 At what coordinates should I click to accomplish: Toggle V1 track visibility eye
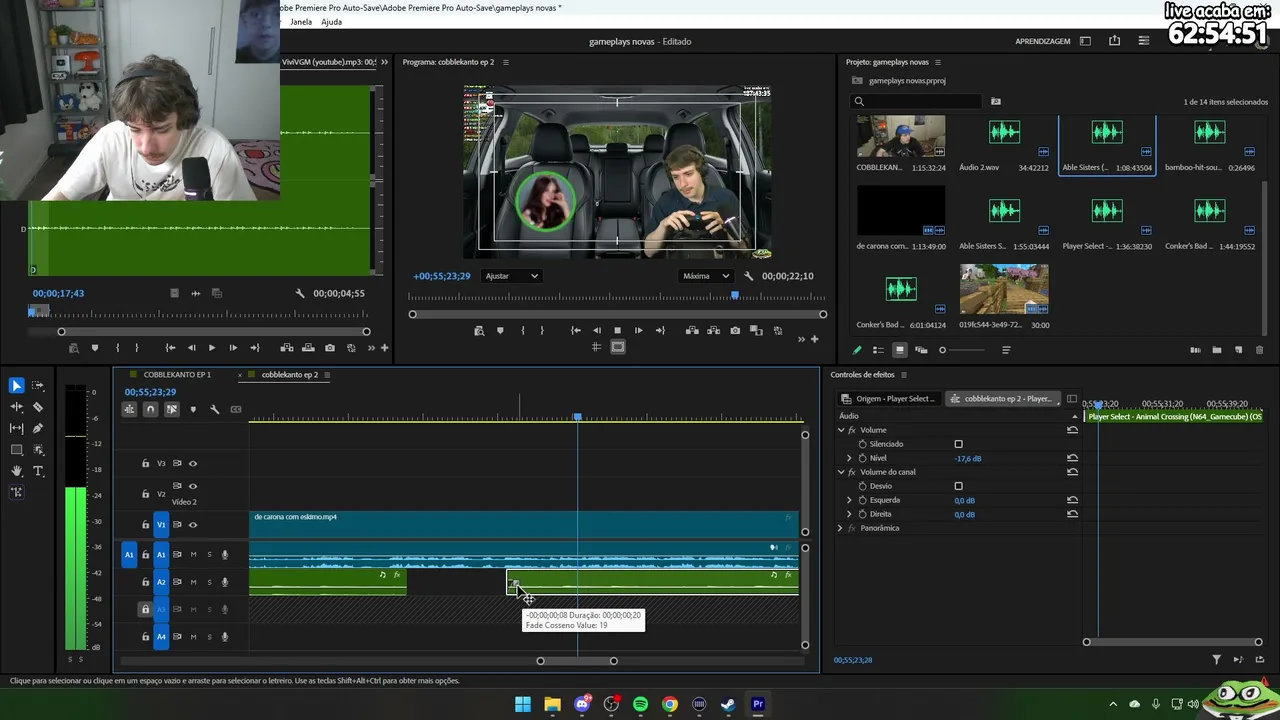click(x=193, y=524)
